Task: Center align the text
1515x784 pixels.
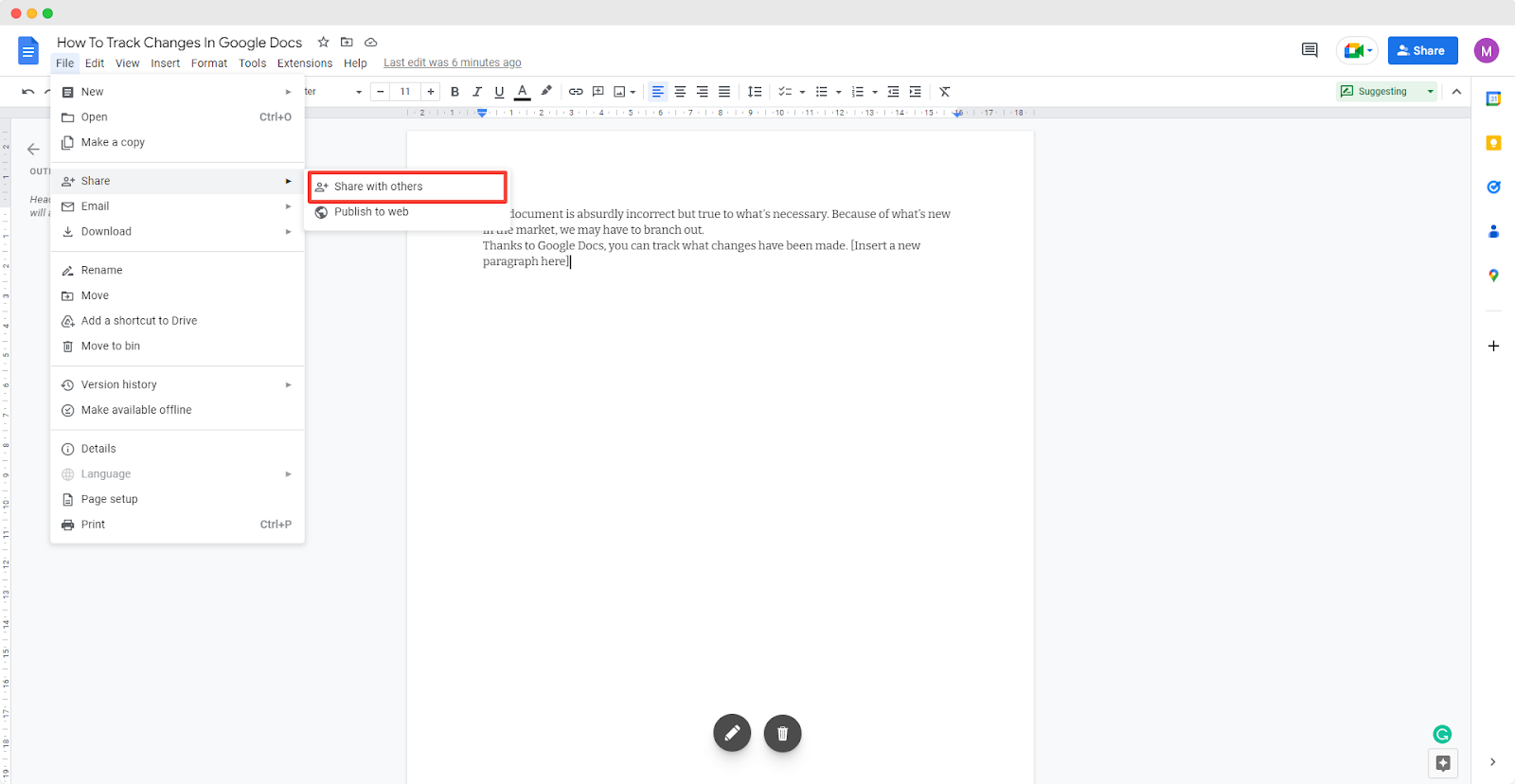Action: pos(680,92)
